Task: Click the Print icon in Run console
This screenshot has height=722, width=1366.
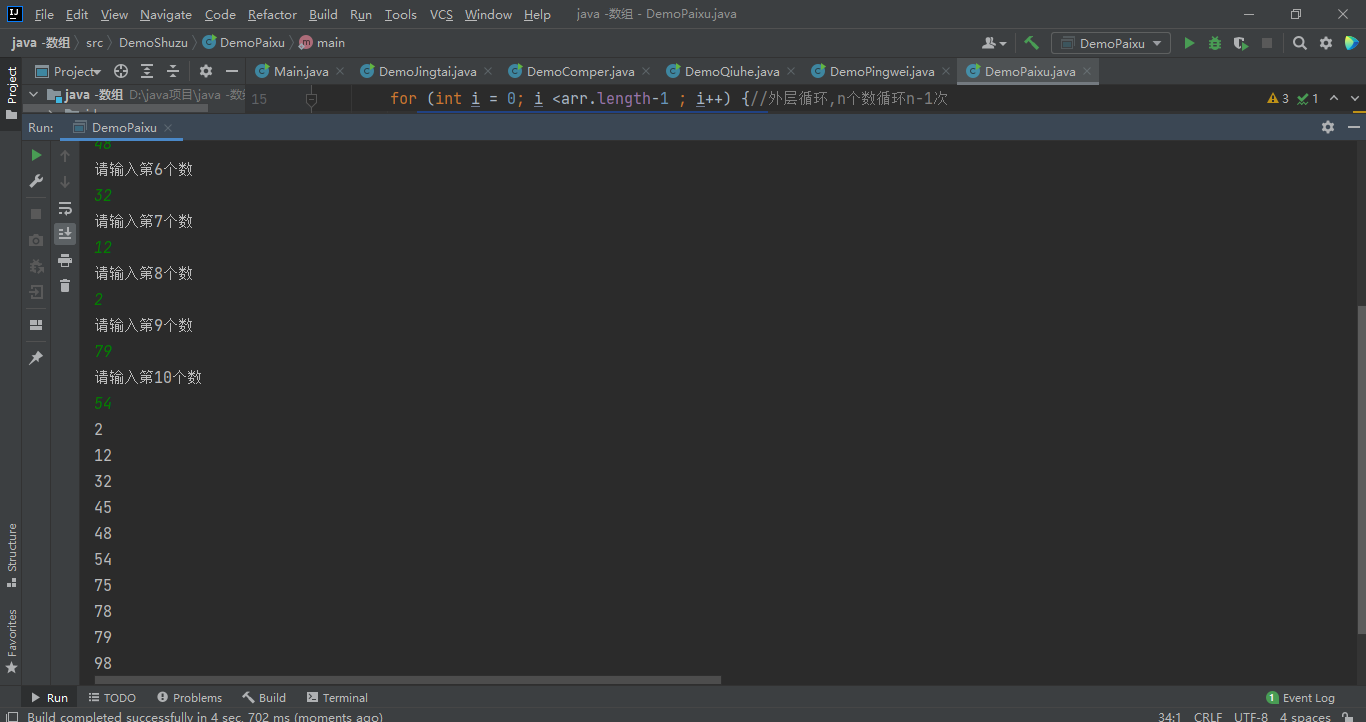Action: (x=65, y=260)
